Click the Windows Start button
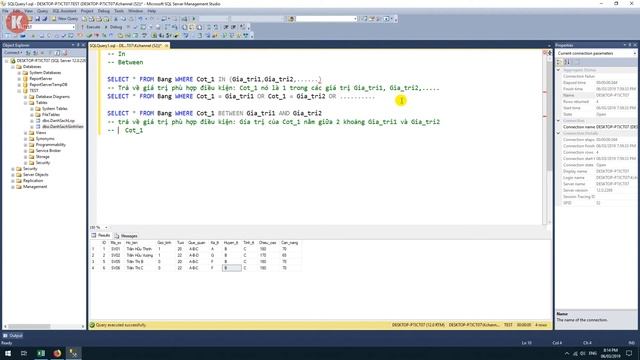This screenshot has width=640, height=360. coord(8,353)
